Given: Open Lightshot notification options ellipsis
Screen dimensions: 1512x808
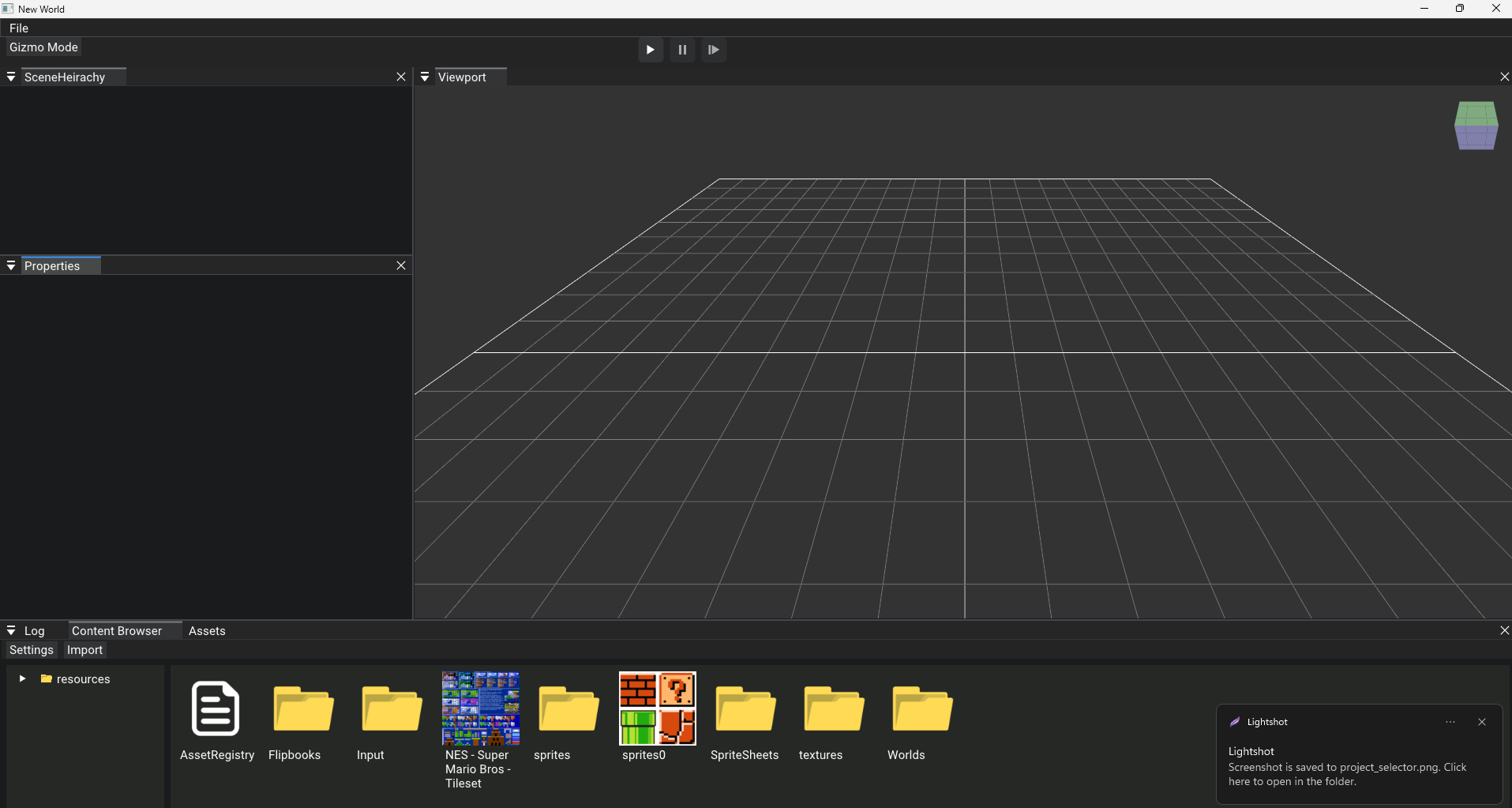Looking at the screenshot, I should click(1450, 722).
